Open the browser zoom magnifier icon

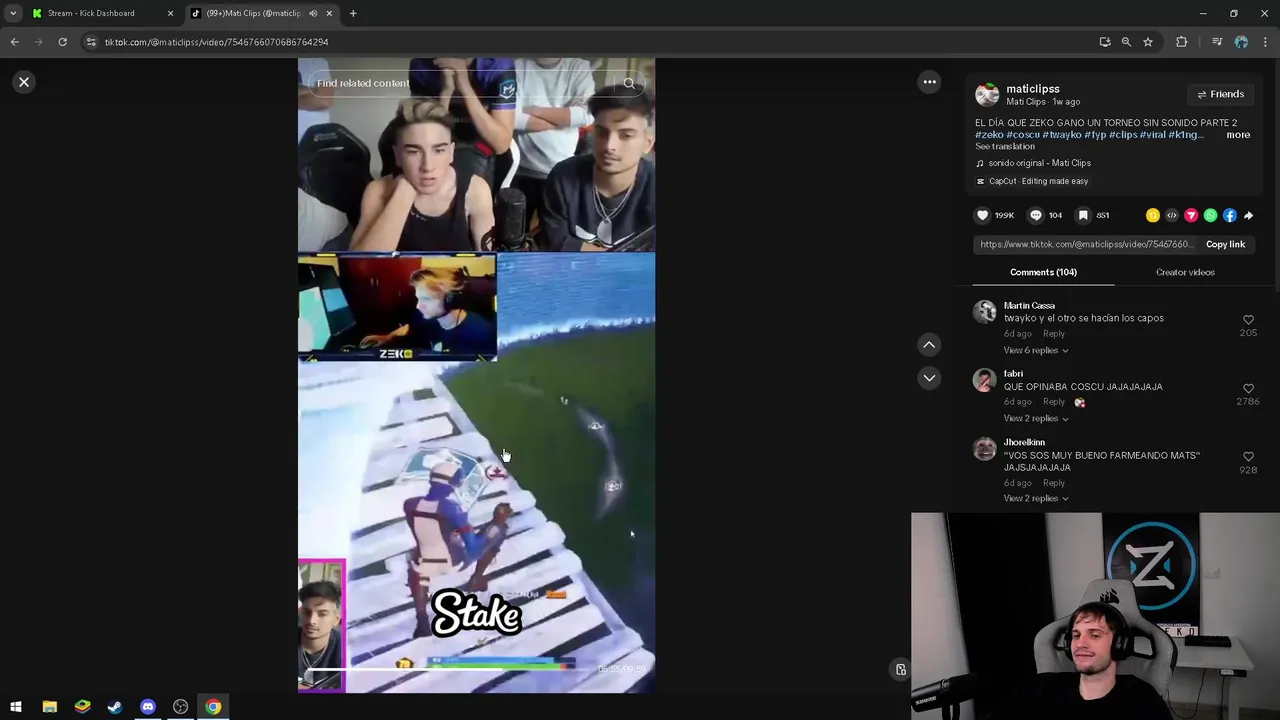tap(1126, 42)
